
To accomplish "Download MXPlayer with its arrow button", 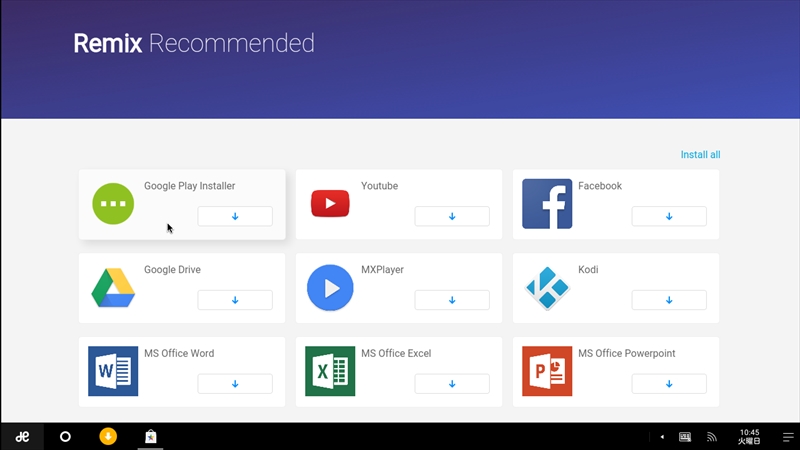I will [x=452, y=300].
